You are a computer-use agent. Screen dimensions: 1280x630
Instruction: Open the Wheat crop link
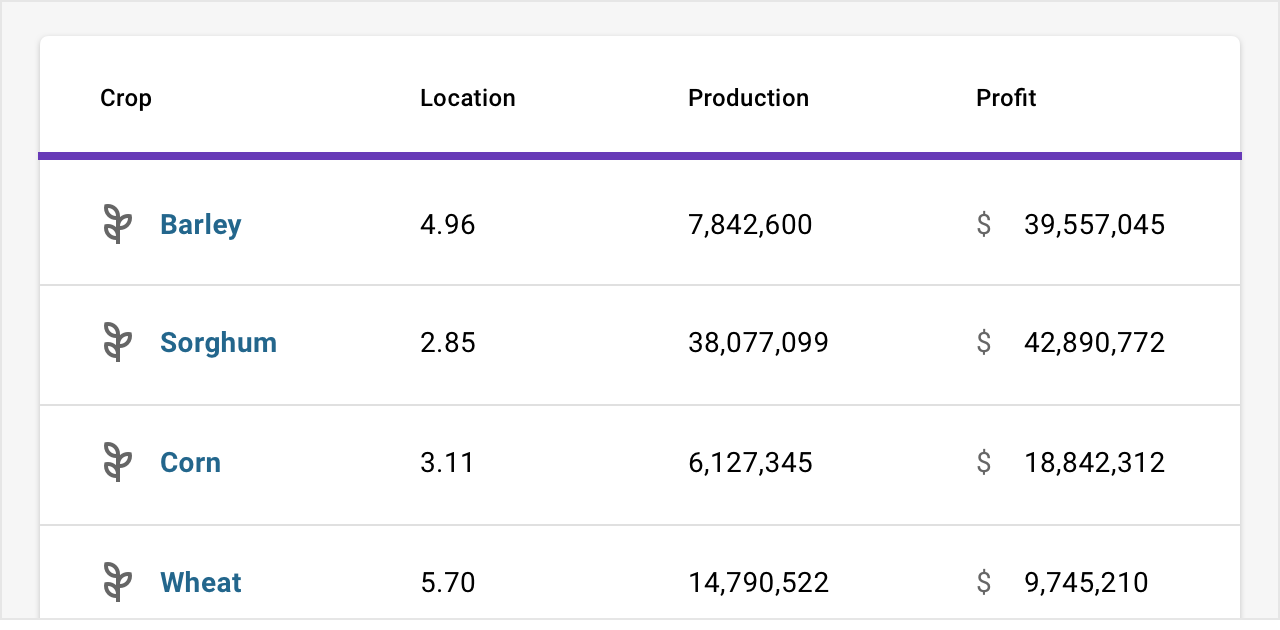[x=200, y=582]
